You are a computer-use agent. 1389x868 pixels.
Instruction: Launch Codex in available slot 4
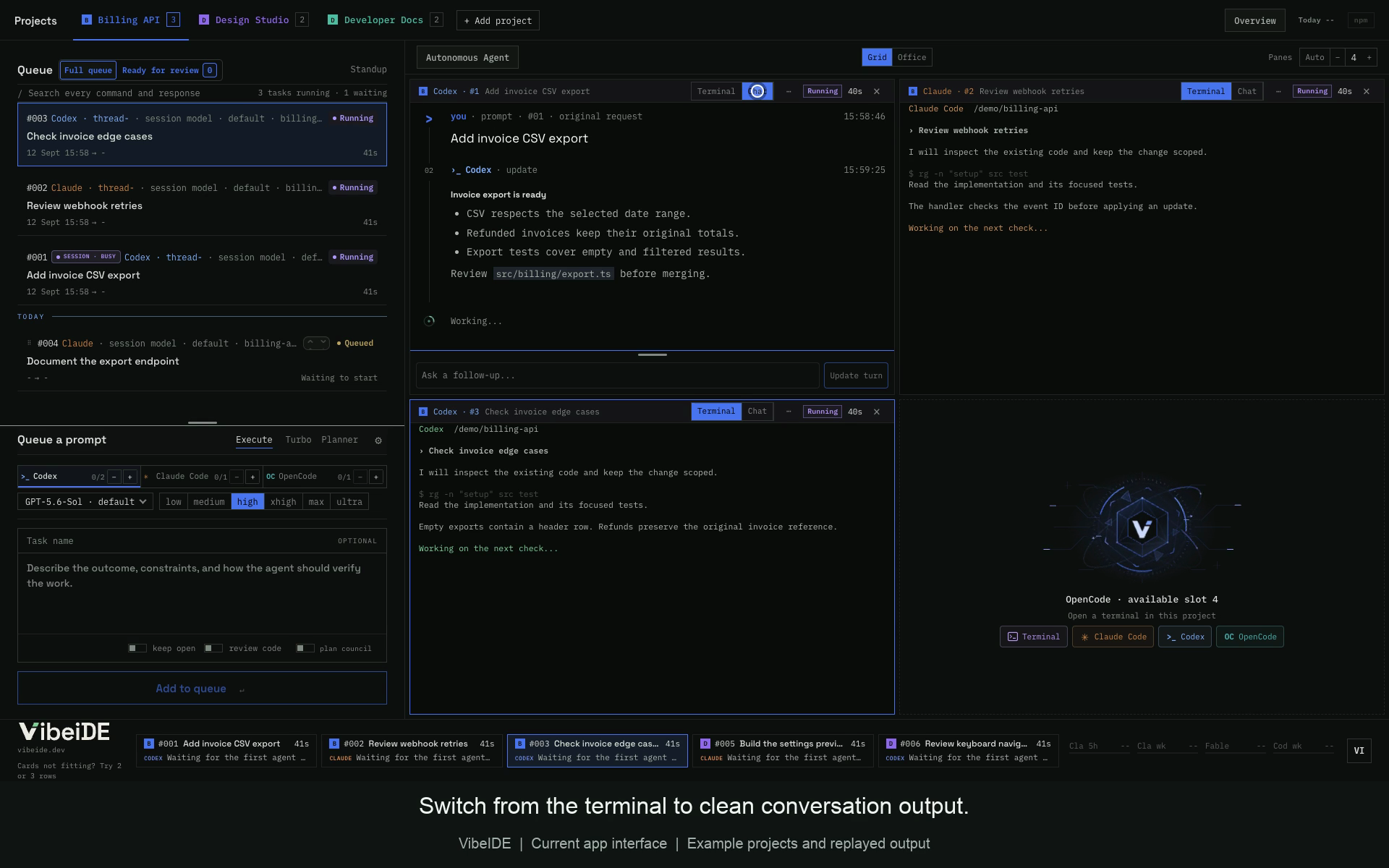(1185, 637)
